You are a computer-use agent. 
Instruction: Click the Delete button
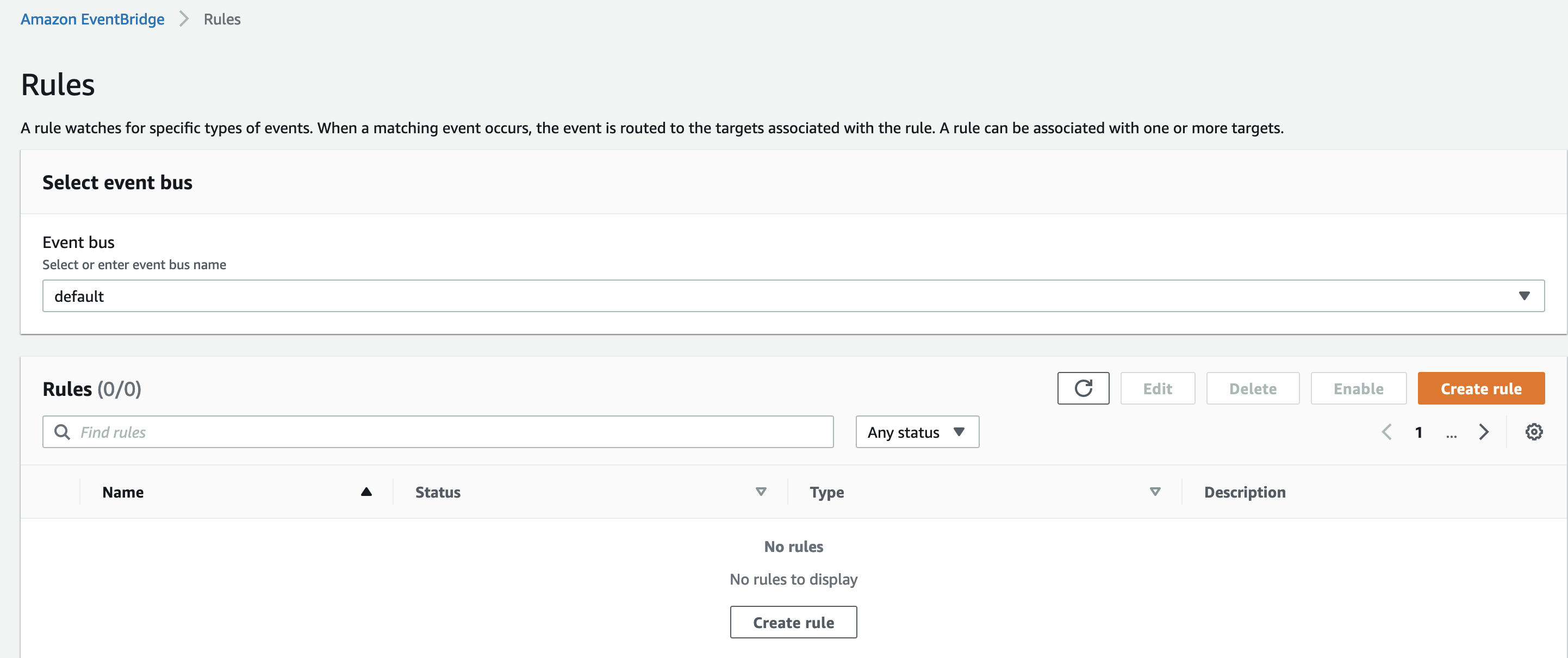pos(1252,388)
